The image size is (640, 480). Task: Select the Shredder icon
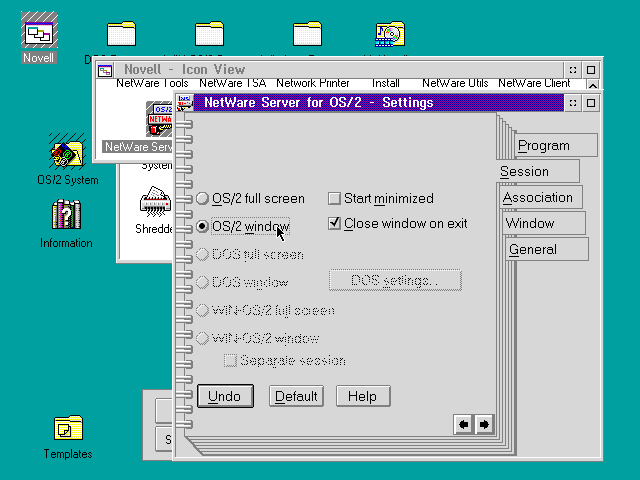[x=156, y=202]
